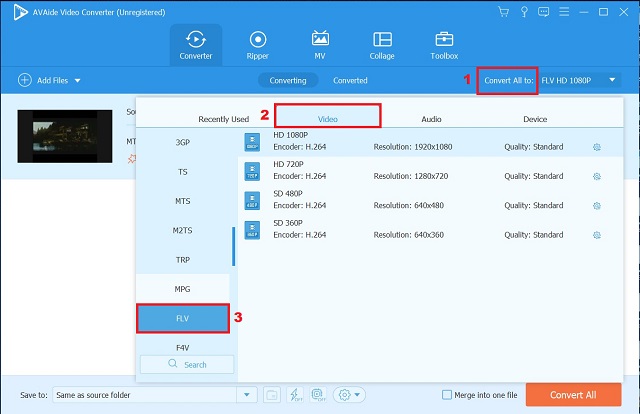
Task: Toggle the lightning acceleration icon
Action: click(x=295, y=395)
